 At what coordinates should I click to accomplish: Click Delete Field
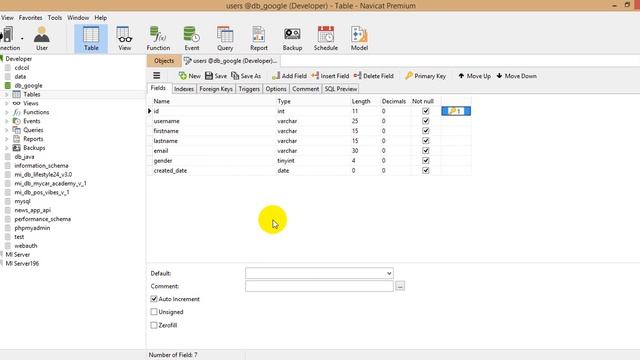click(374, 76)
